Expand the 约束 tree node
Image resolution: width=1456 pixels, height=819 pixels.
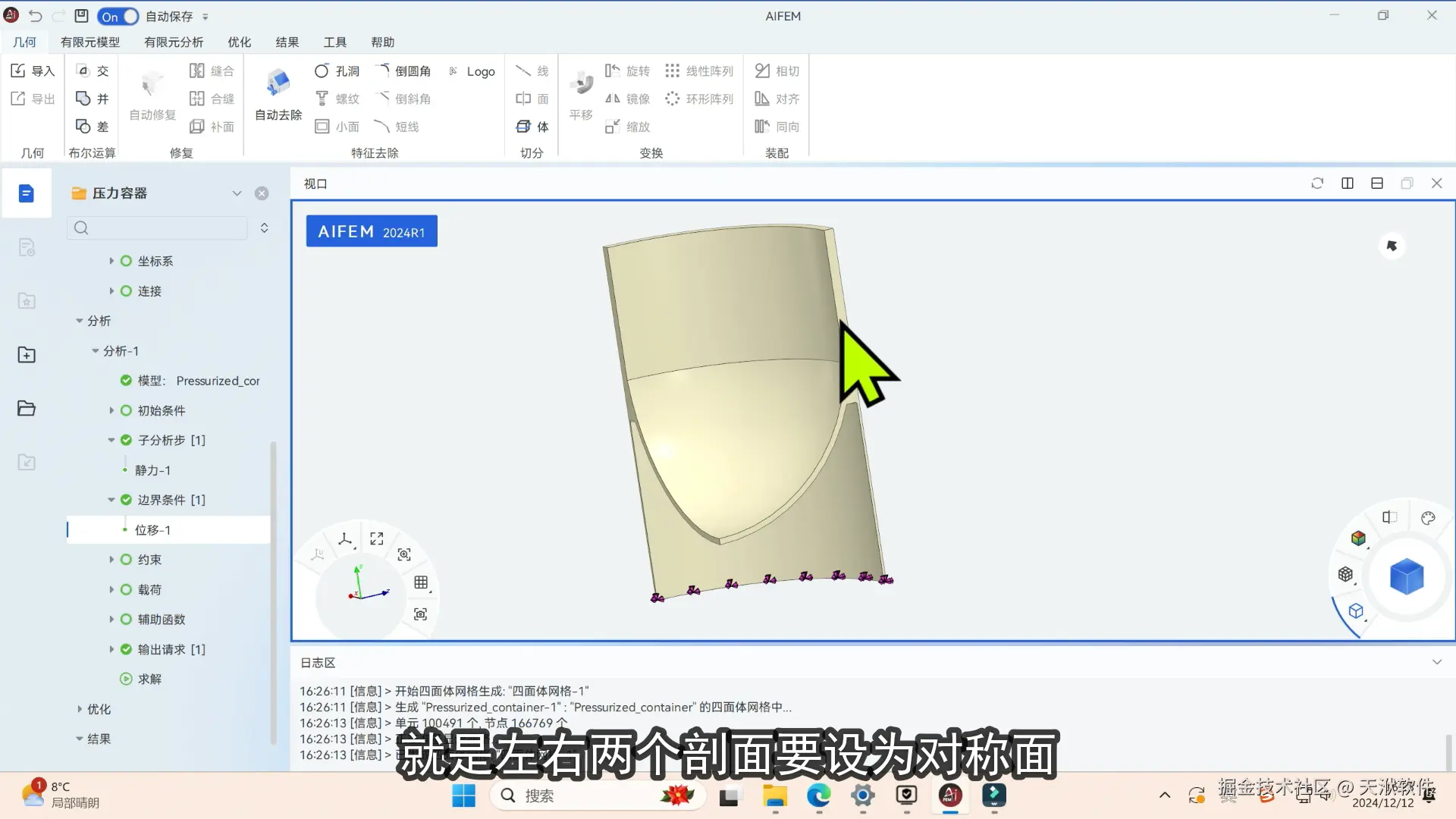click(111, 560)
